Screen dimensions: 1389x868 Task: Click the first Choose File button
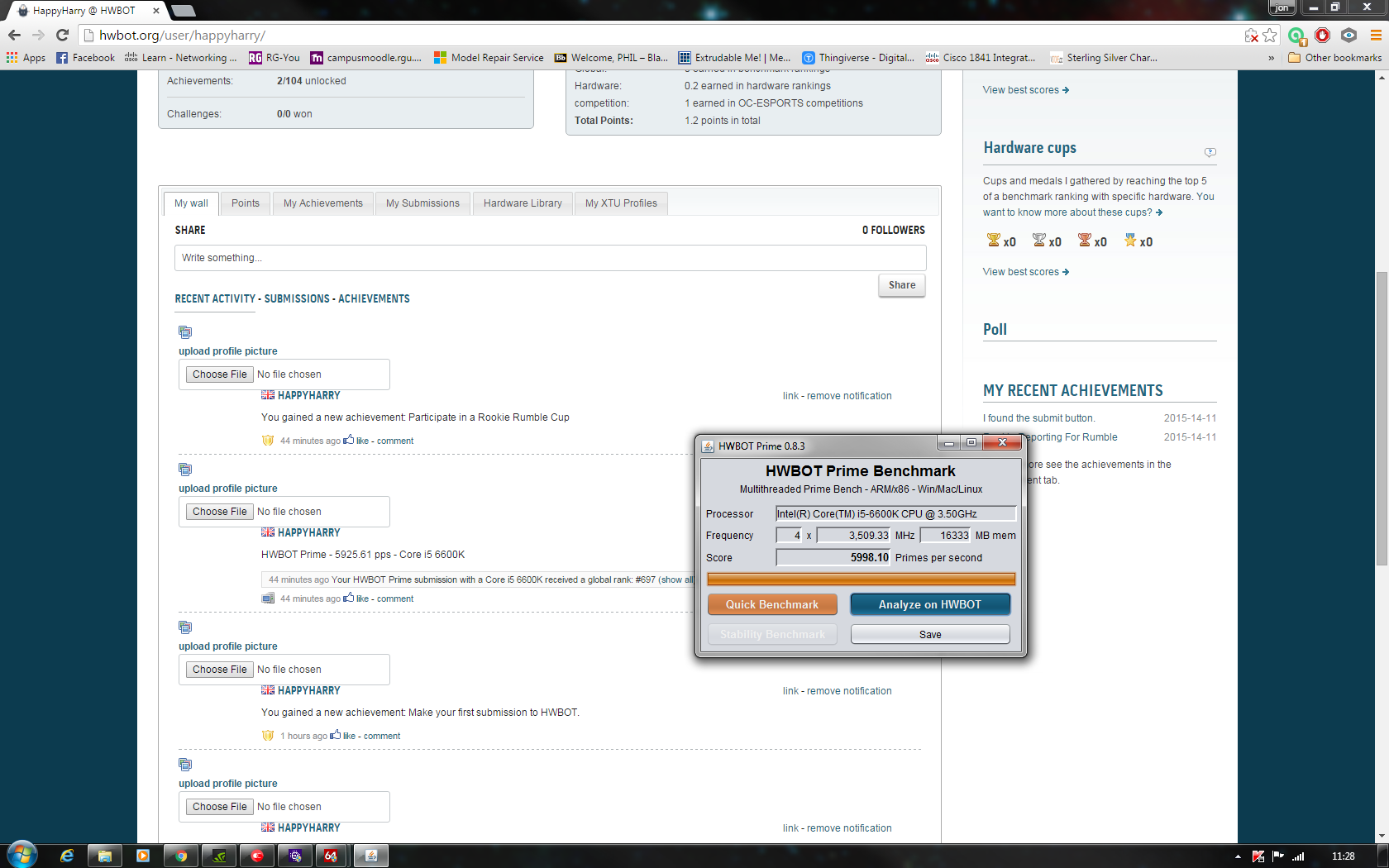click(x=219, y=374)
